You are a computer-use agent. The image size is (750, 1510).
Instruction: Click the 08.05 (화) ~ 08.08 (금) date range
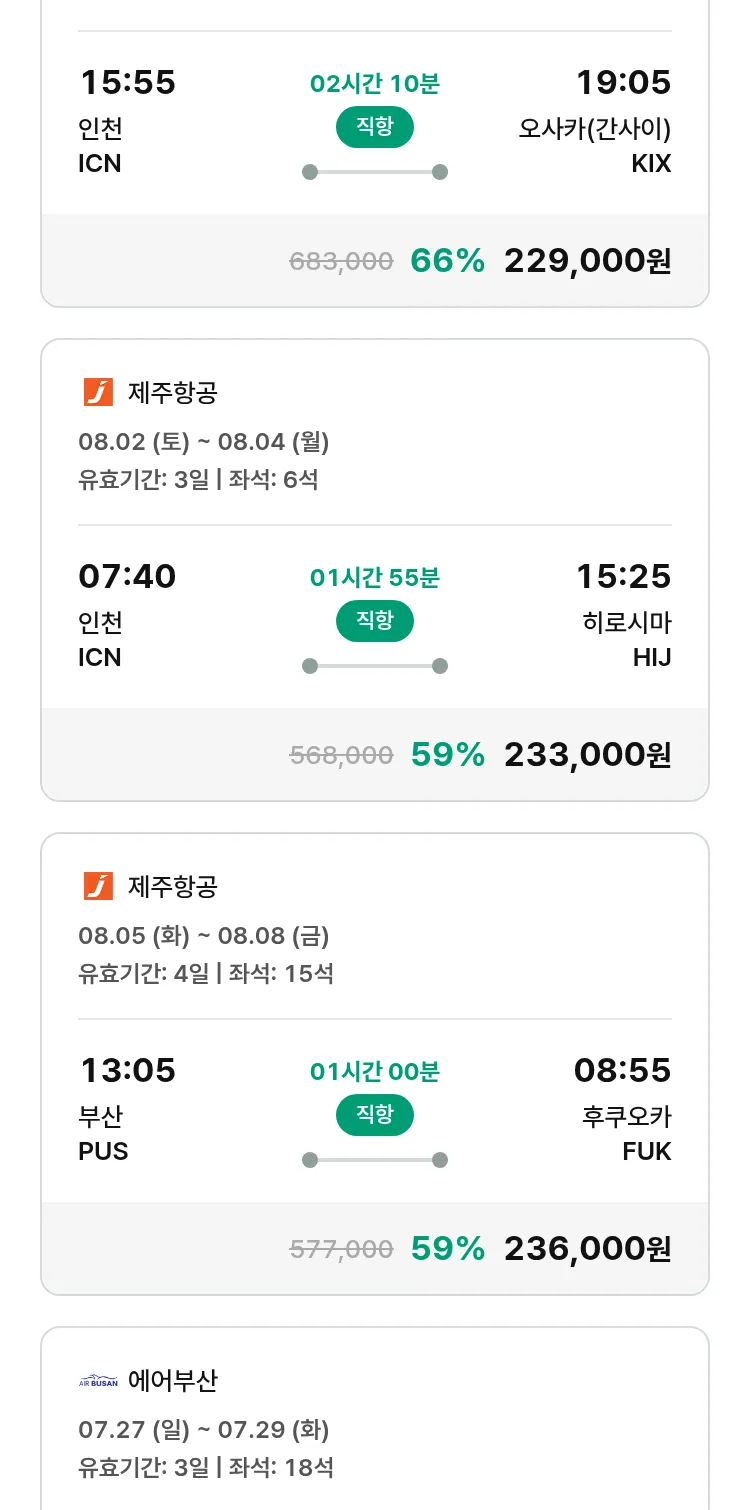click(204, 935)
